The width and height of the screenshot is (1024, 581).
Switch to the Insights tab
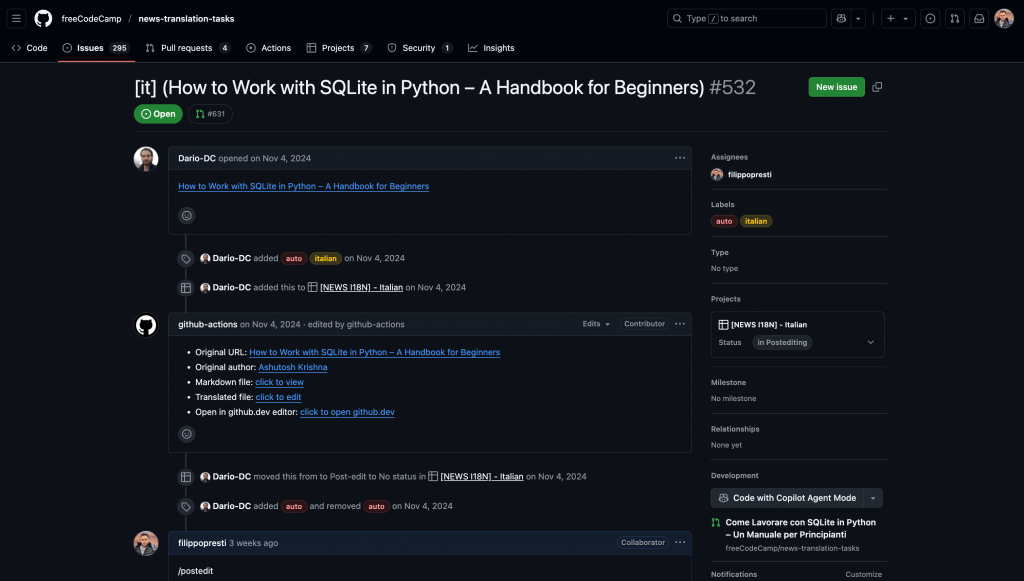(x=491, y=48)
